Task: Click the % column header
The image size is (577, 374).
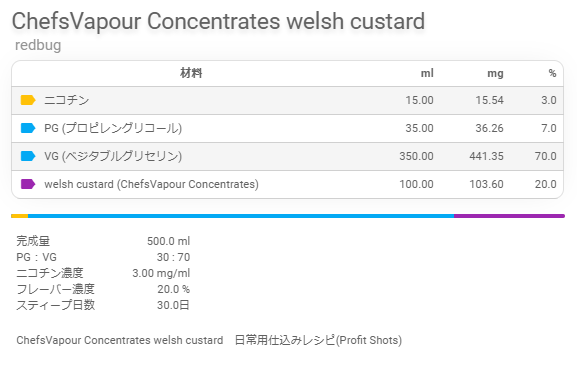Action: (x=552, y=73)
